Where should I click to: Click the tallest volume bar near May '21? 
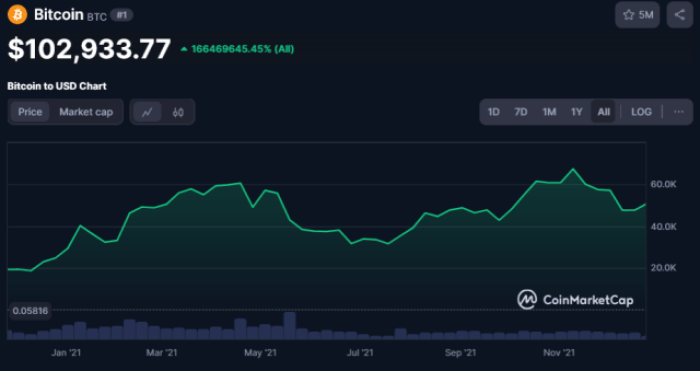tap(290, 325)
